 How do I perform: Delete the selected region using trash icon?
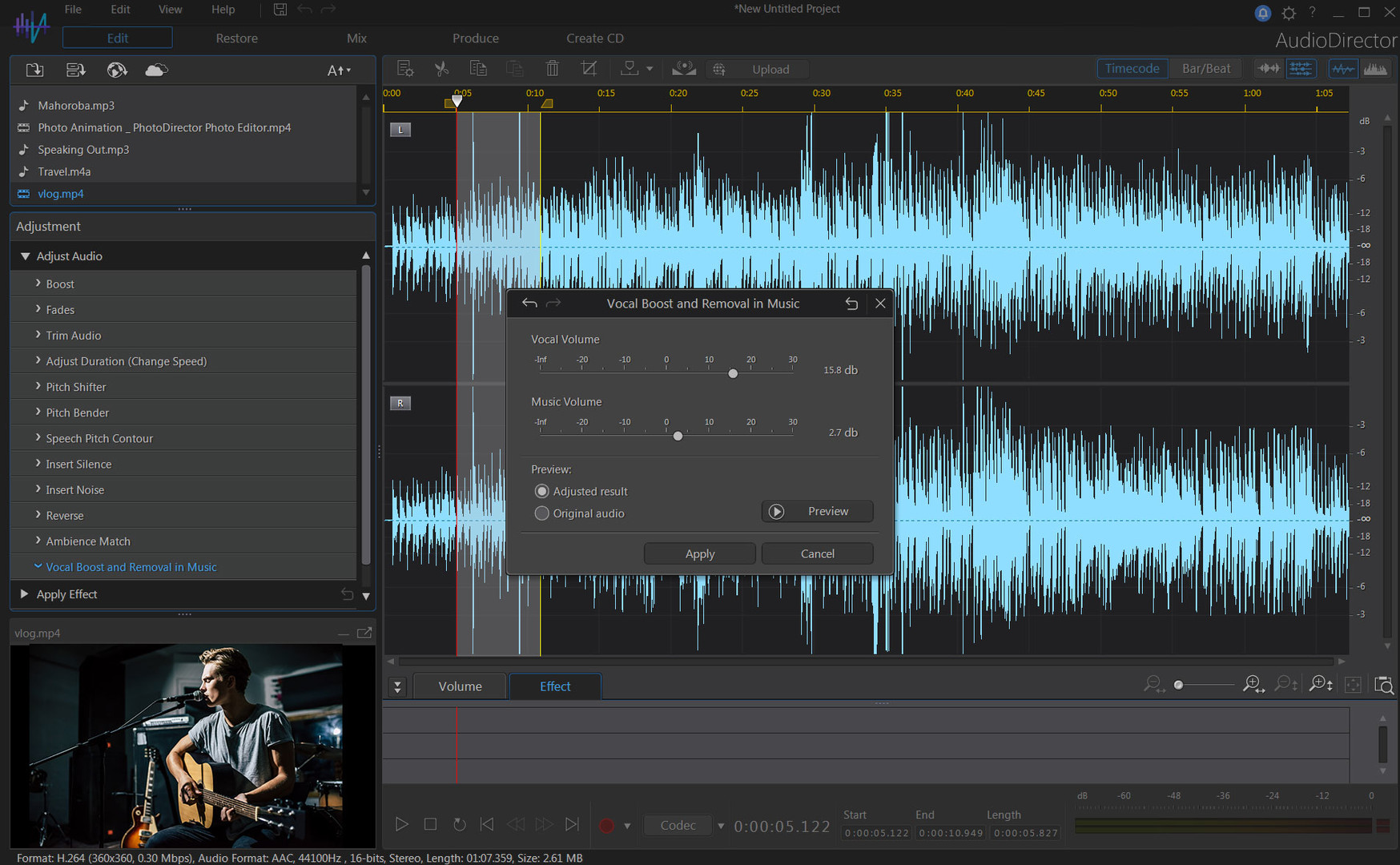[552, 68]
